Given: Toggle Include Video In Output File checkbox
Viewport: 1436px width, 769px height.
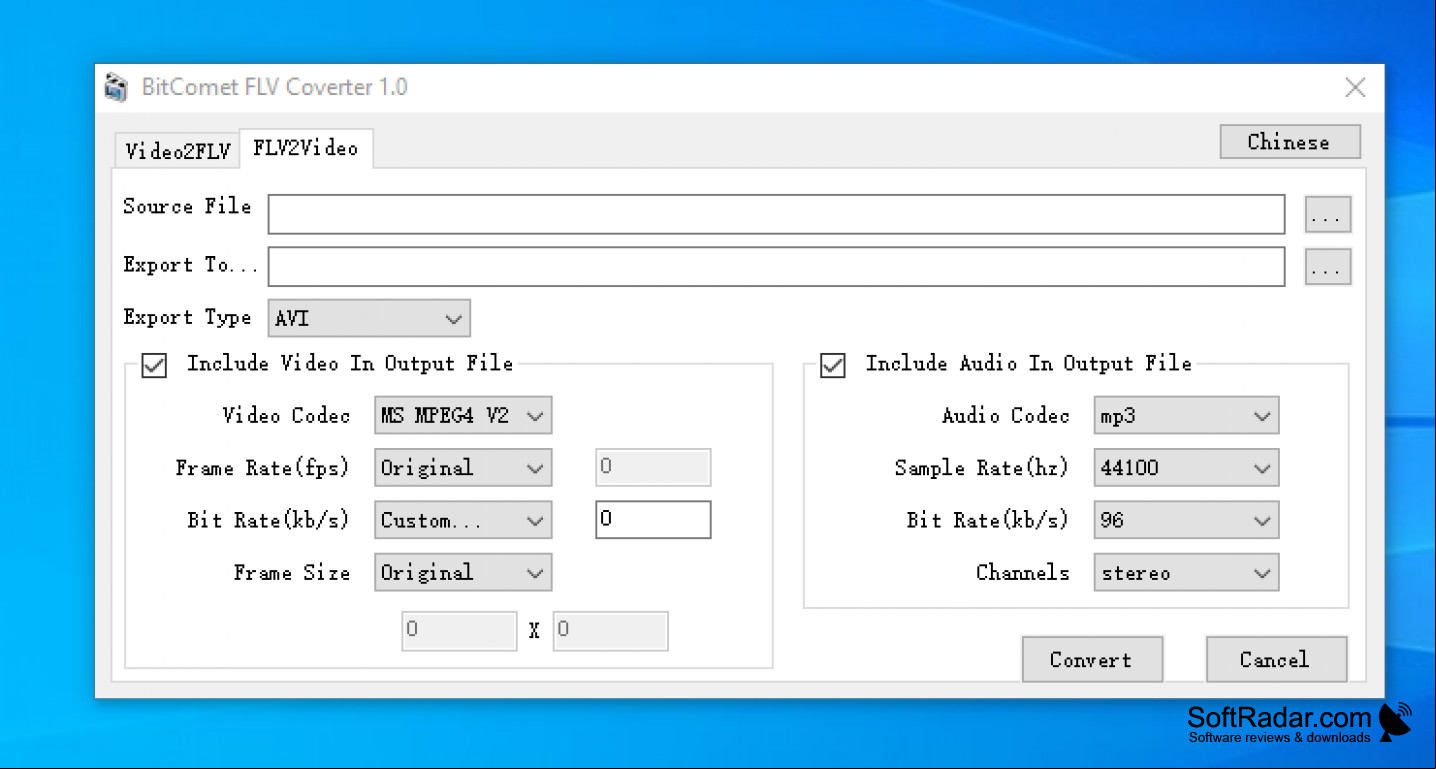Looking at the screenshot, I should coord(154,365).
